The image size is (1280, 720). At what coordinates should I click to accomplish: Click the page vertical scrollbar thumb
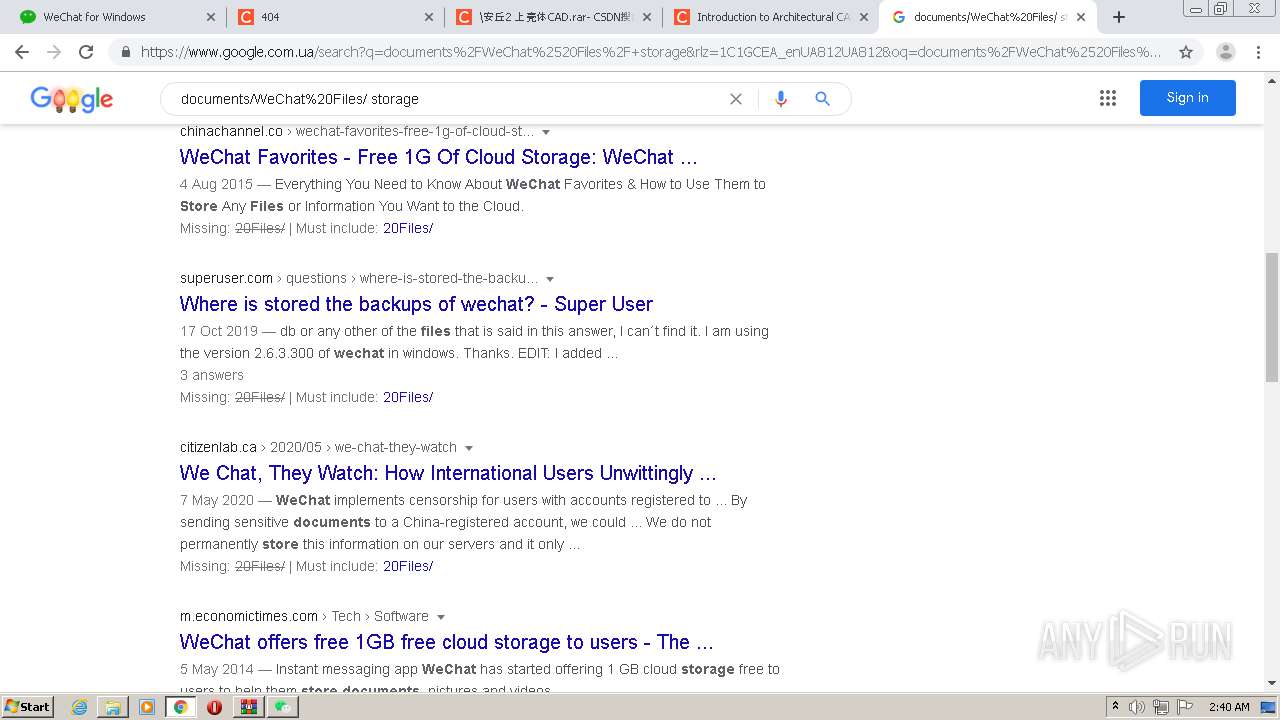tap(1271, 317)
